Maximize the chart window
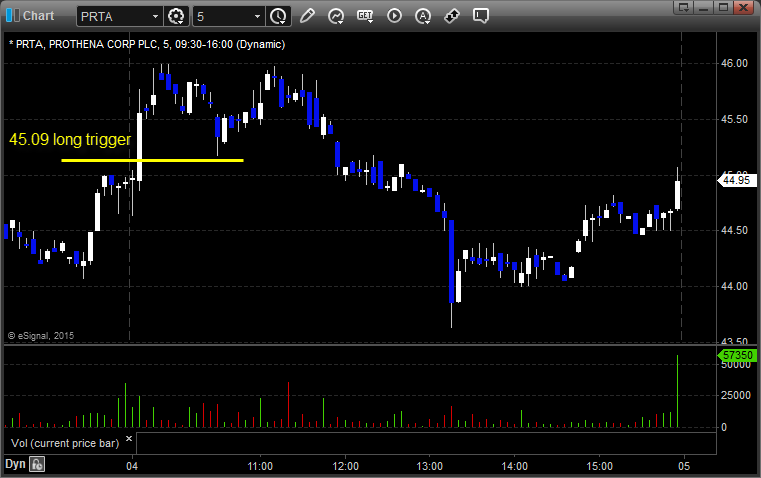This screenshot has height=478, width=761. click(723, 7)
